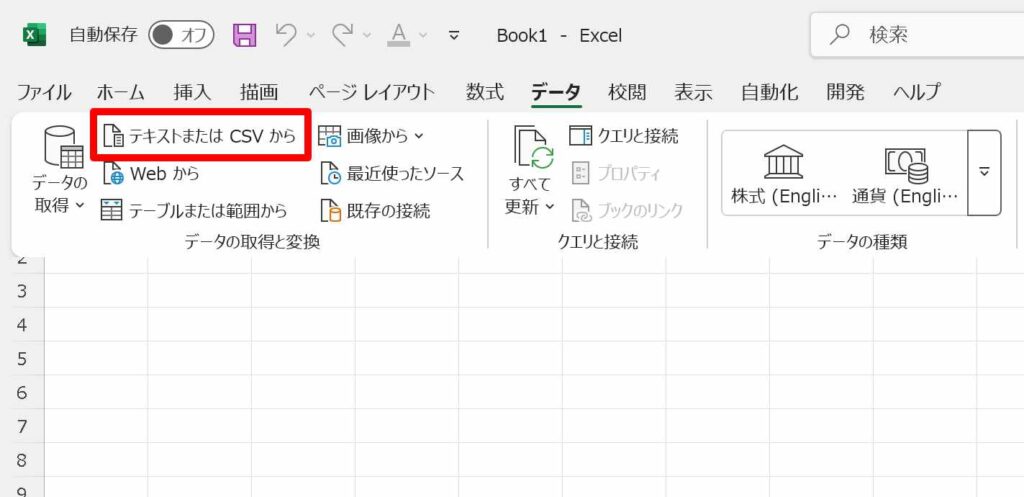Open Quick Access Toolbar customize menu
This screenshot has height=497, width=1024.
pos(454,36)
